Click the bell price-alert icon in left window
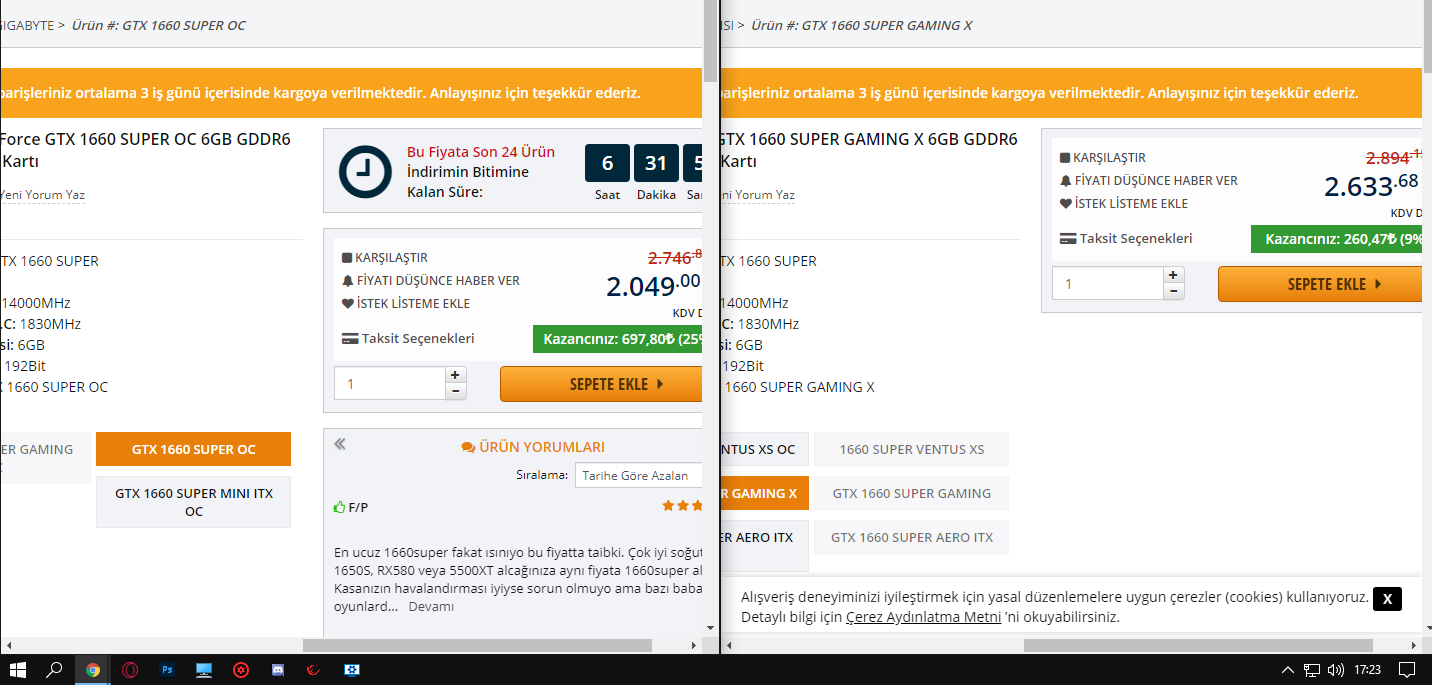 (x=347, y=281)
